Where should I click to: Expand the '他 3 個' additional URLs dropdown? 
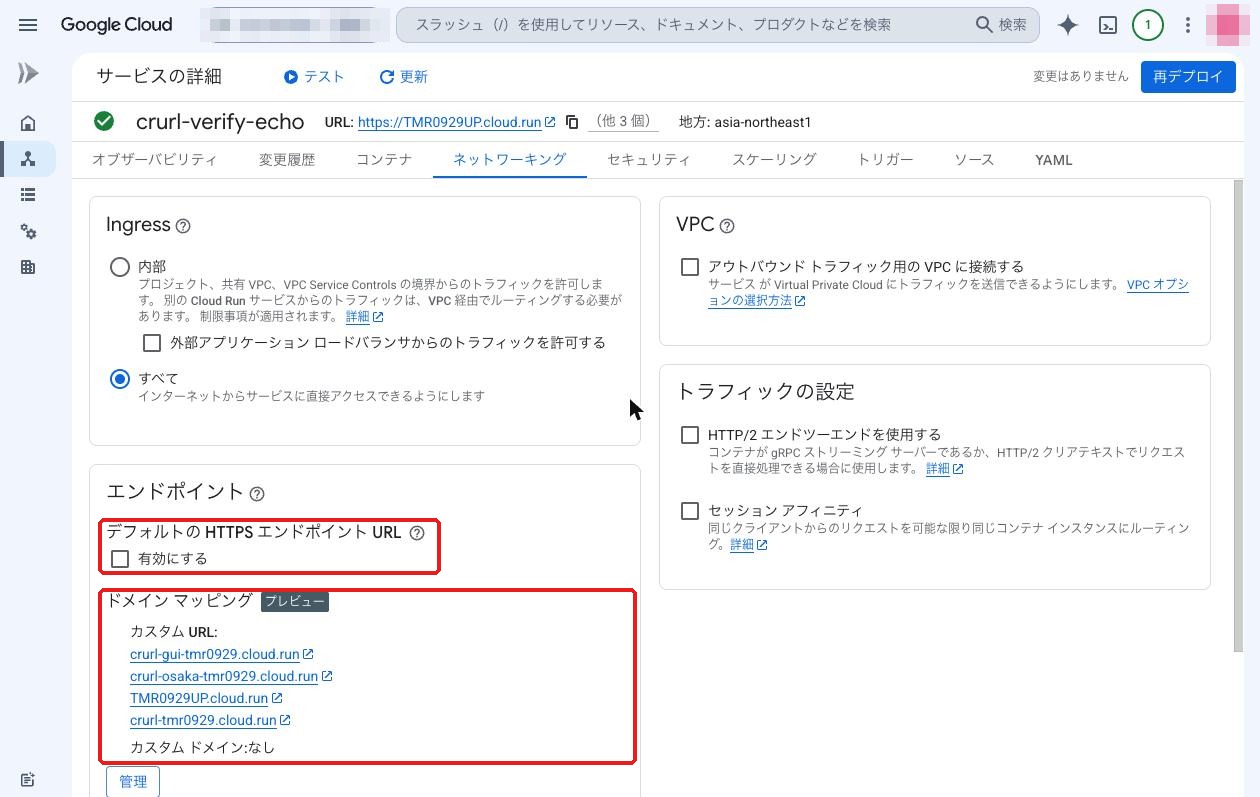coord(623,122)
